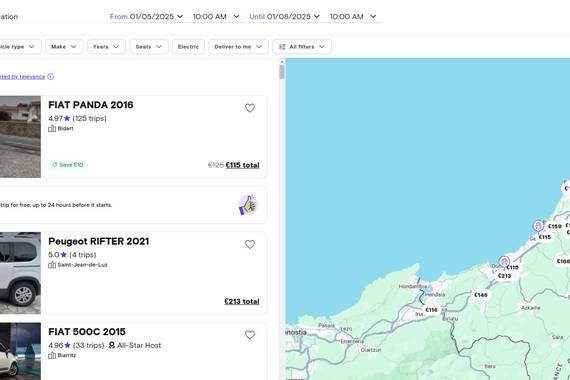Favorite the Peugeot RIFTER 2021 with heart icon
Screen dimensions: 570x380
pos(250,244)
